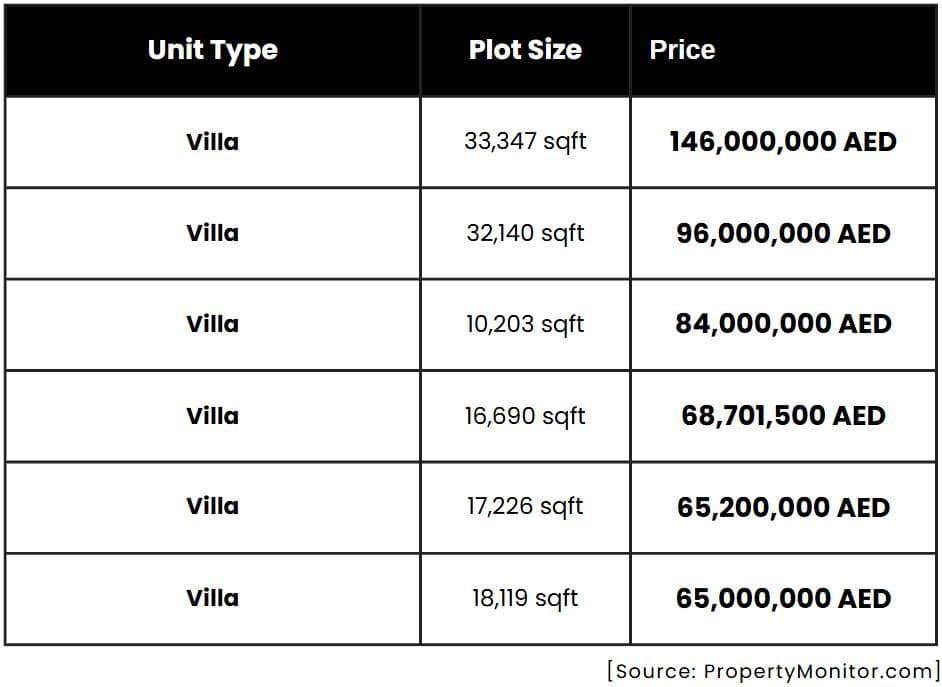
Task: Click Villa in the first table row
Action: point(212,142)
